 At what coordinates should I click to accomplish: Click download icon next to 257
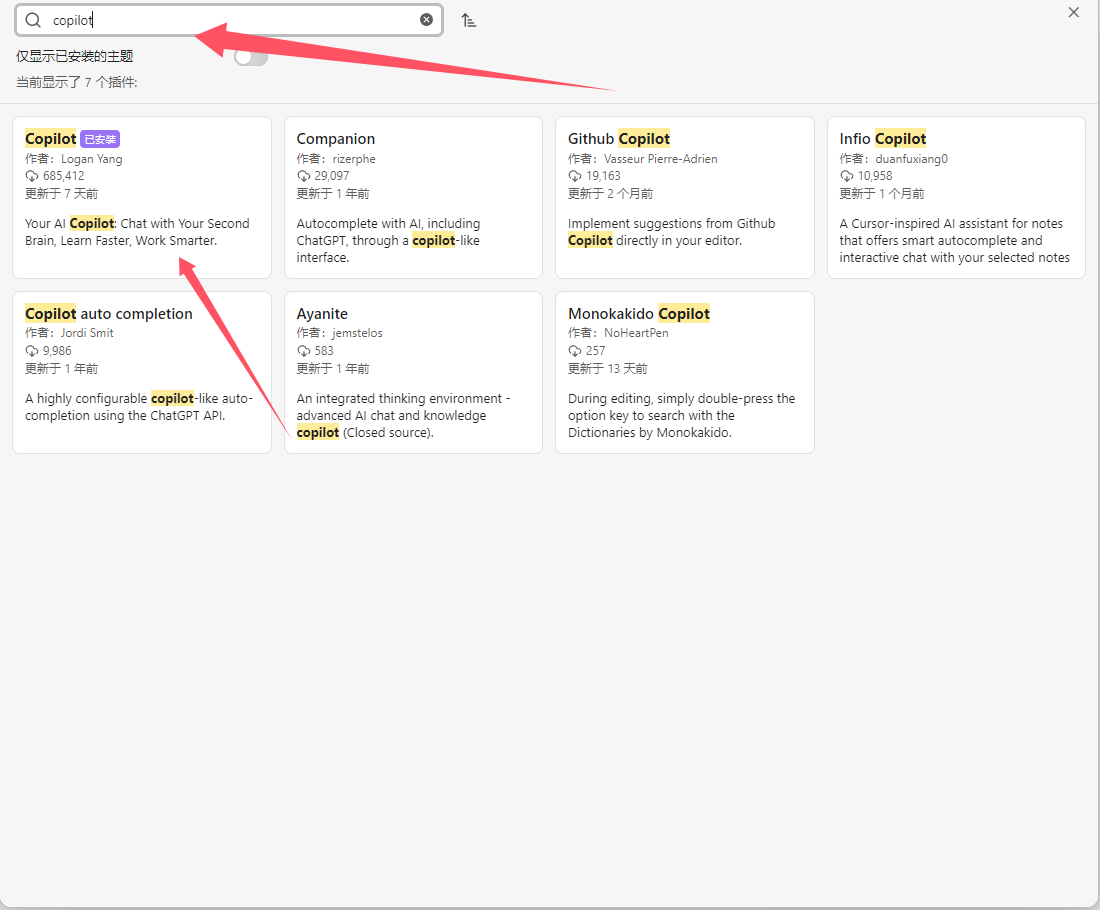[x=575, y=351]
